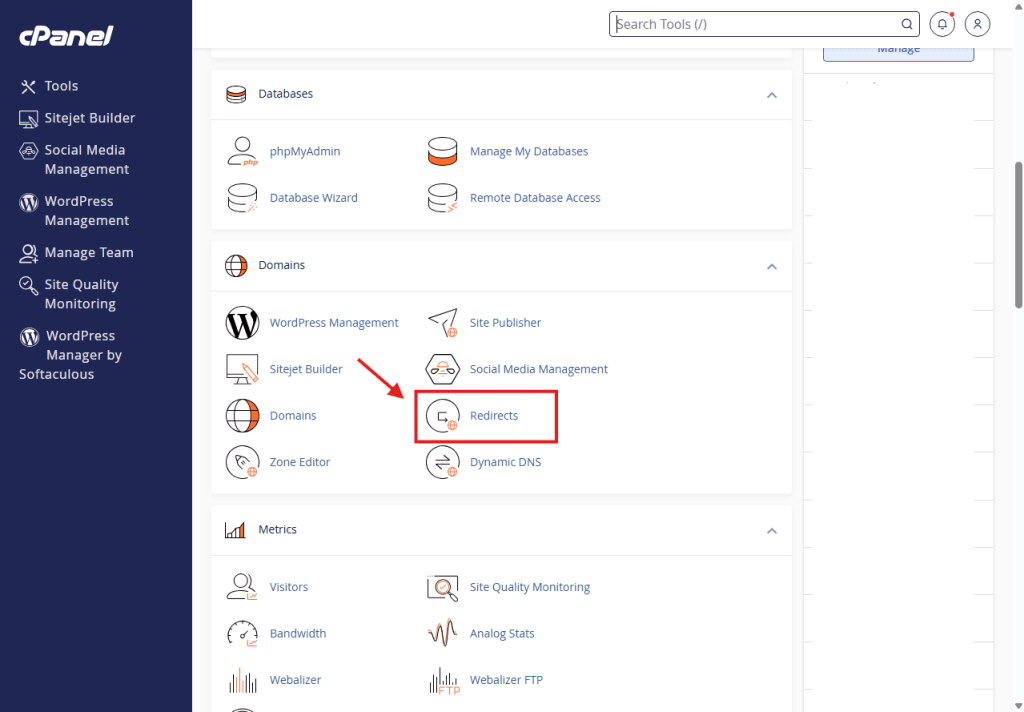Open the Social Media Management link
The width and height of the screenshot is (1024, 712).
538,369
